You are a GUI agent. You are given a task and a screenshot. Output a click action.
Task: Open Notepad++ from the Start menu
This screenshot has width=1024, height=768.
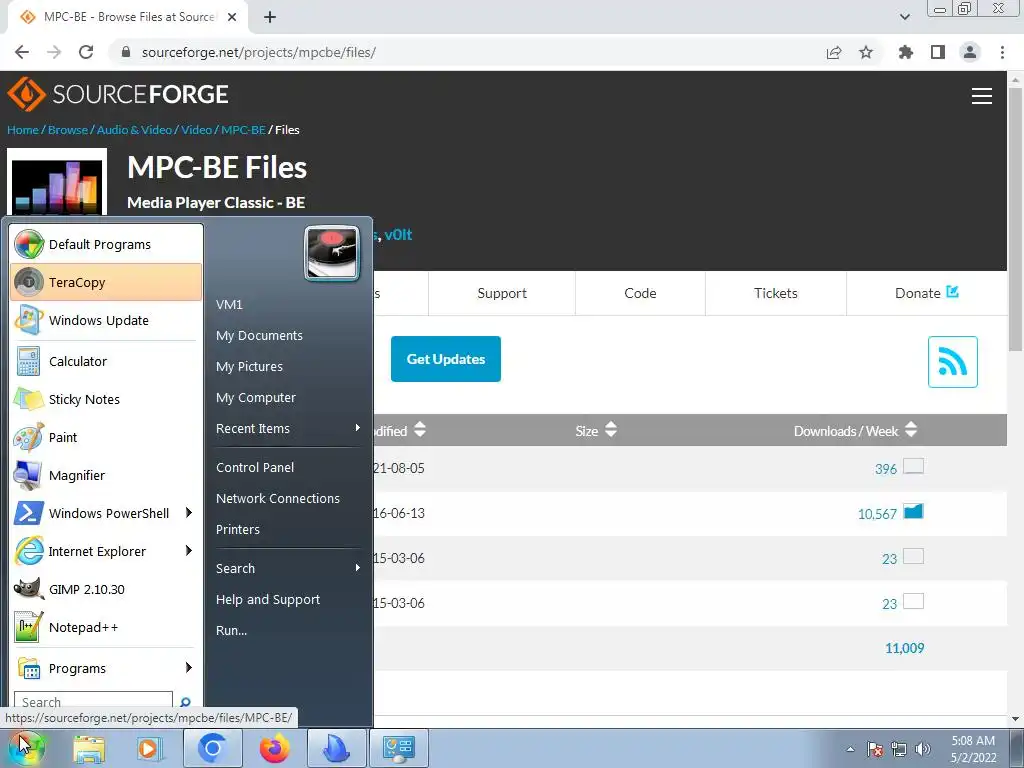pos(106,627)
